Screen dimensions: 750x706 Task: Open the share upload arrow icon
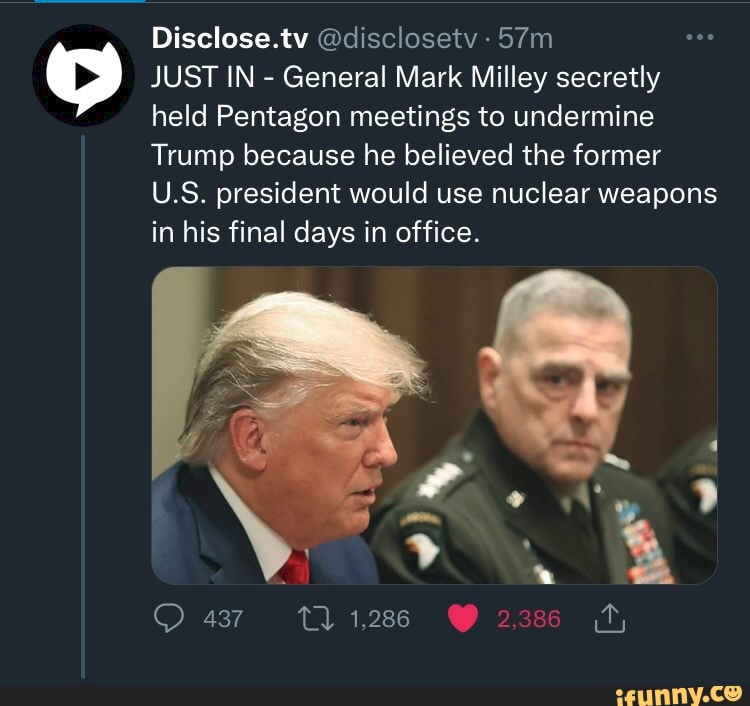(610, 618)
